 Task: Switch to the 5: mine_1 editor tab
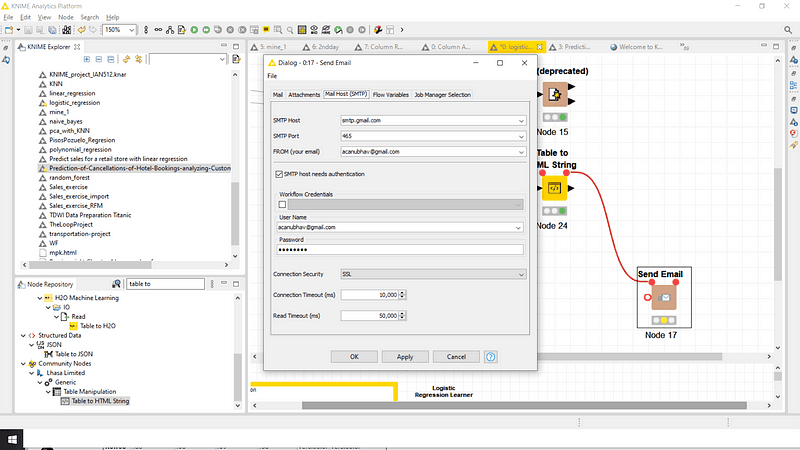click(x=269, y=47)
